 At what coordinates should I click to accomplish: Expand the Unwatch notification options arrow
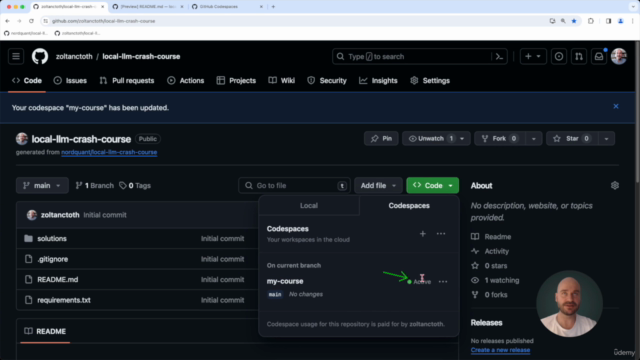(462, 139)
